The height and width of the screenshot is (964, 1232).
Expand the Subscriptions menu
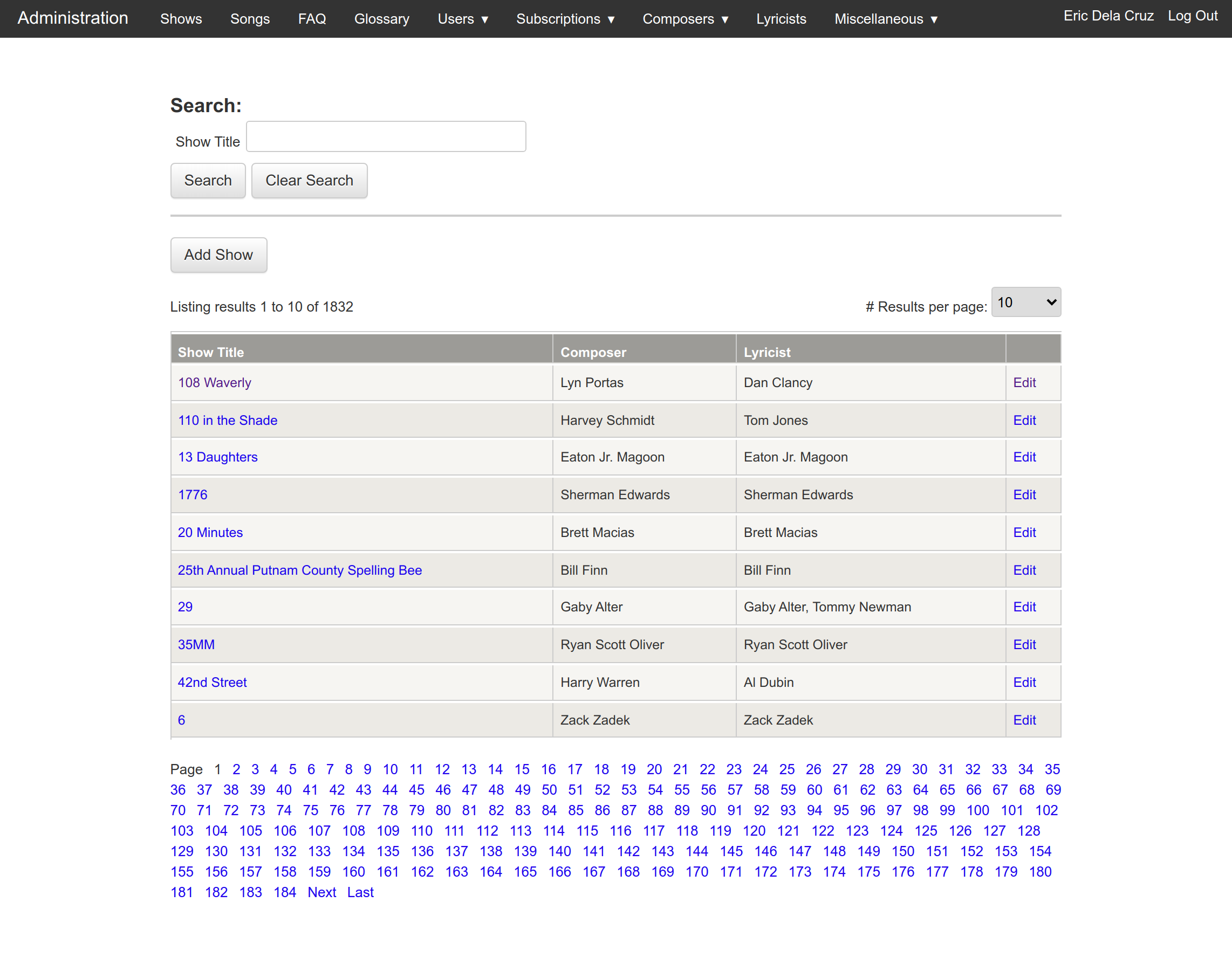click(x=565, y=19)
